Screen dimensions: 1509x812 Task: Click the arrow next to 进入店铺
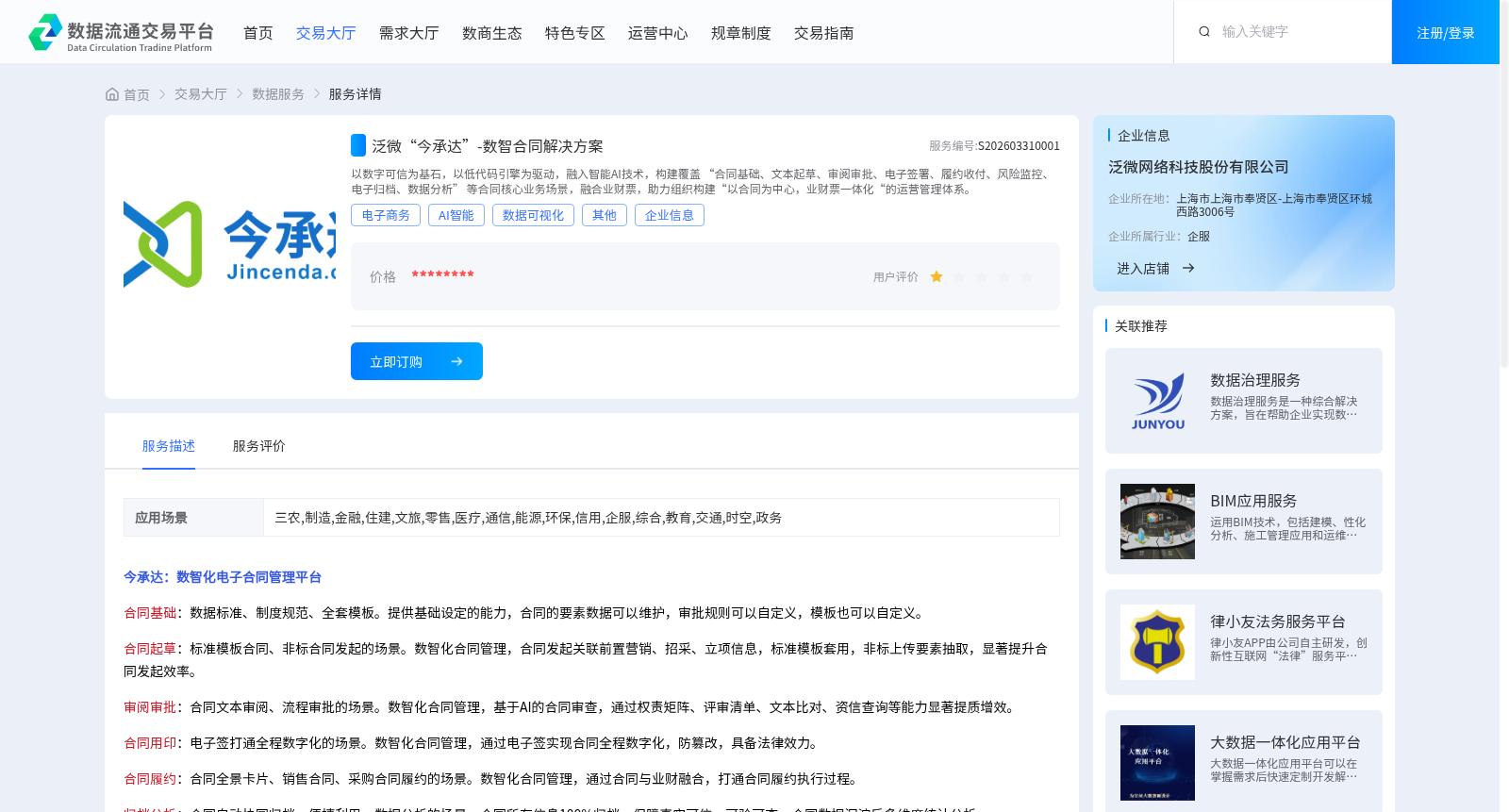pos(1188,269)
